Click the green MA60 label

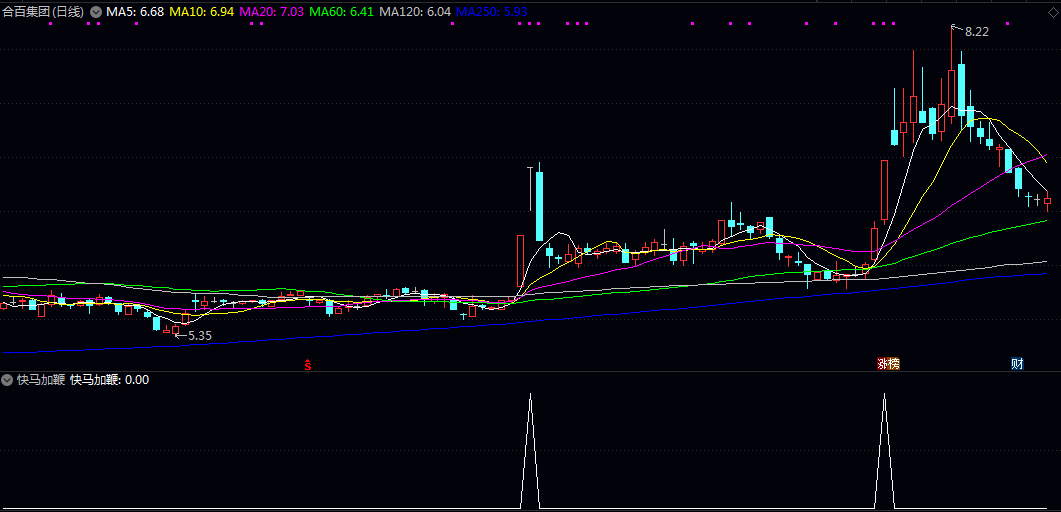(342, 12)
